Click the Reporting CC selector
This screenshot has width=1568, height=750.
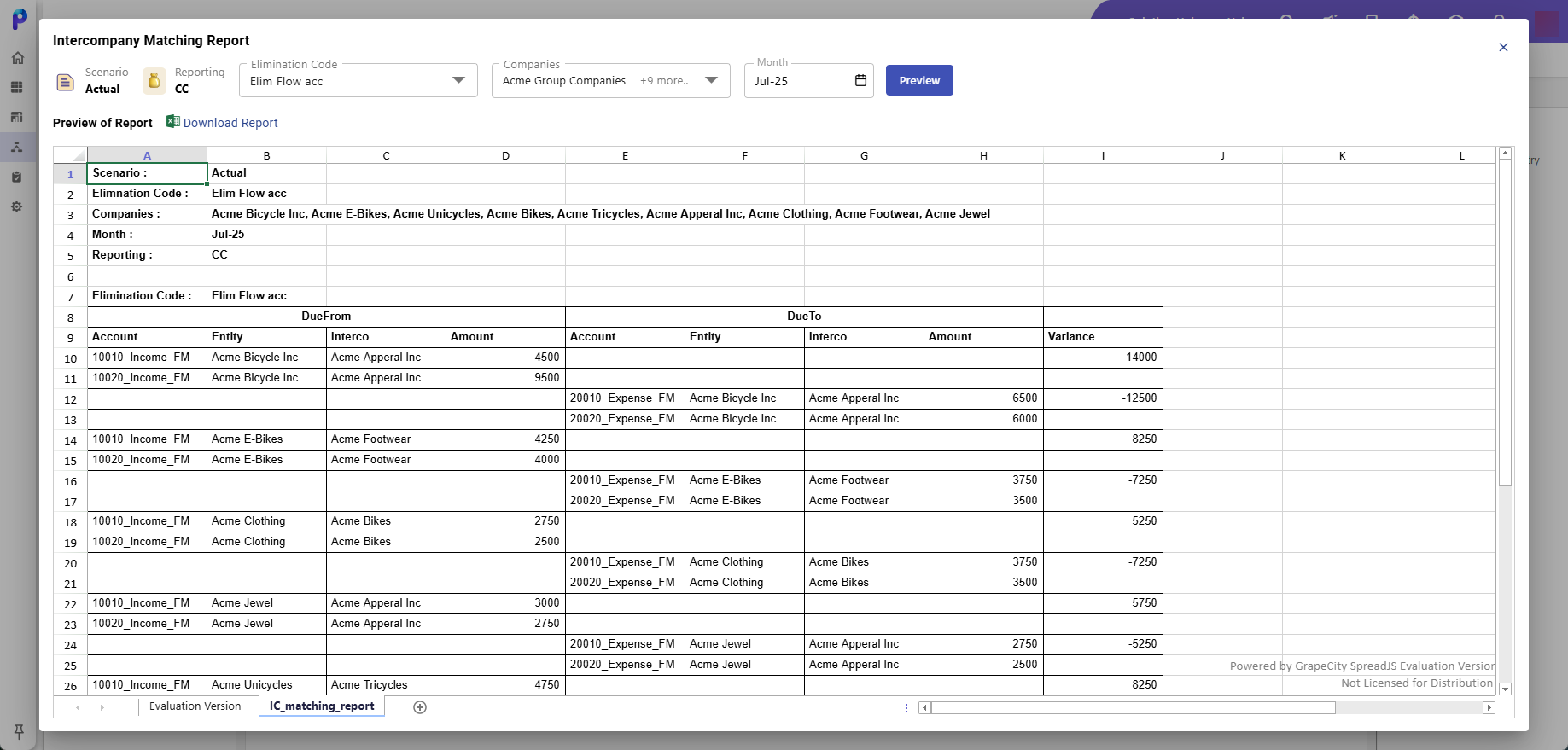coord(184,81)
